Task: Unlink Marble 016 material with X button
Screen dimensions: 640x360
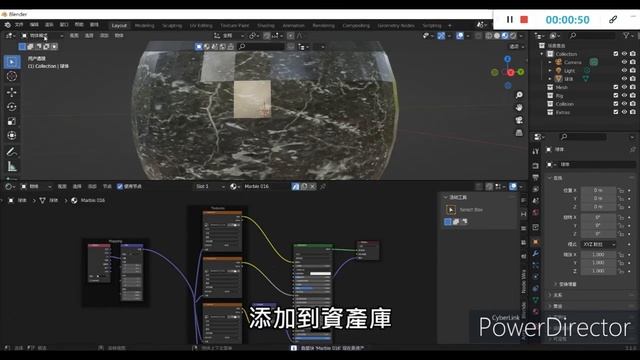Action: pos(312,187)
